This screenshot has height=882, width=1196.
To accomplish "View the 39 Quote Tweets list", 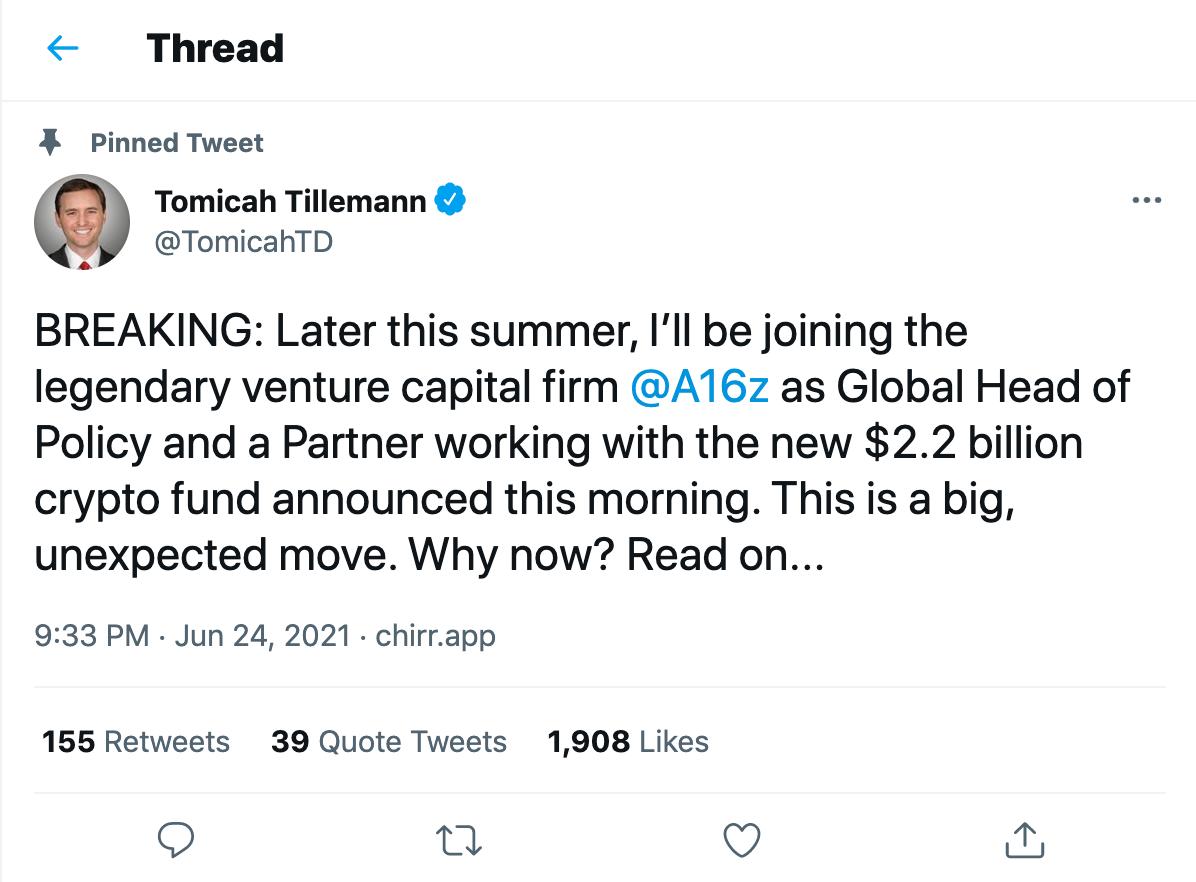I will pos(389,742).
